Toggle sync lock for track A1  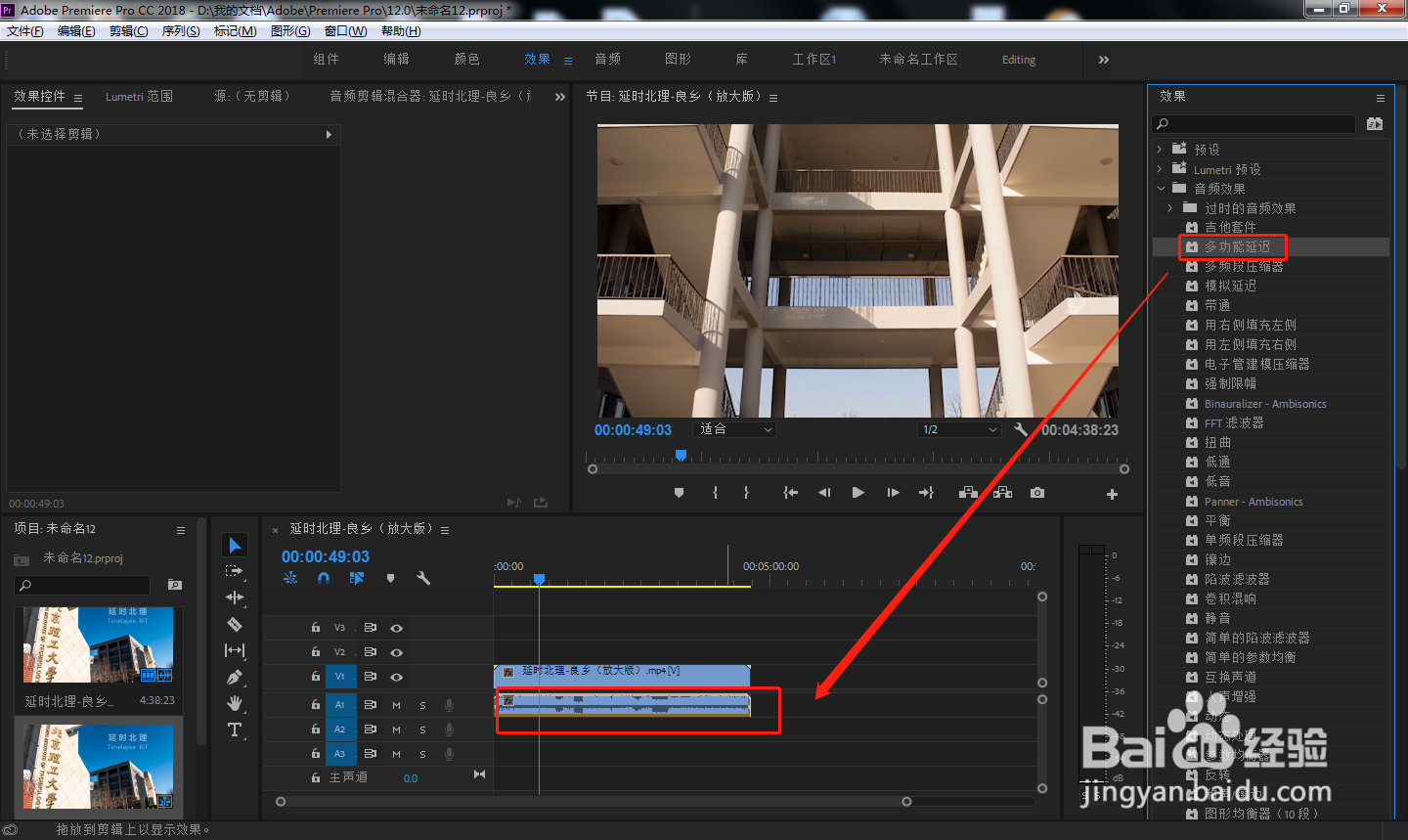[371, 705]
